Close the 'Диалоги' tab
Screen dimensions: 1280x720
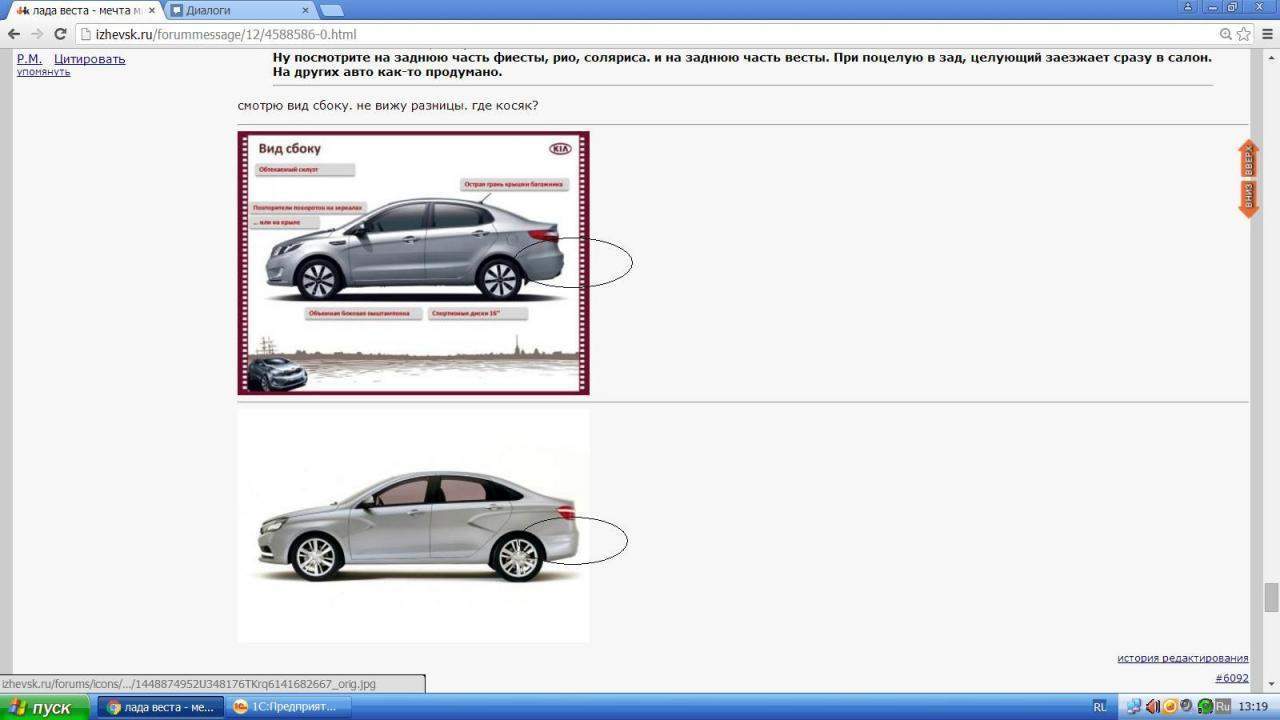coord(303,10)
